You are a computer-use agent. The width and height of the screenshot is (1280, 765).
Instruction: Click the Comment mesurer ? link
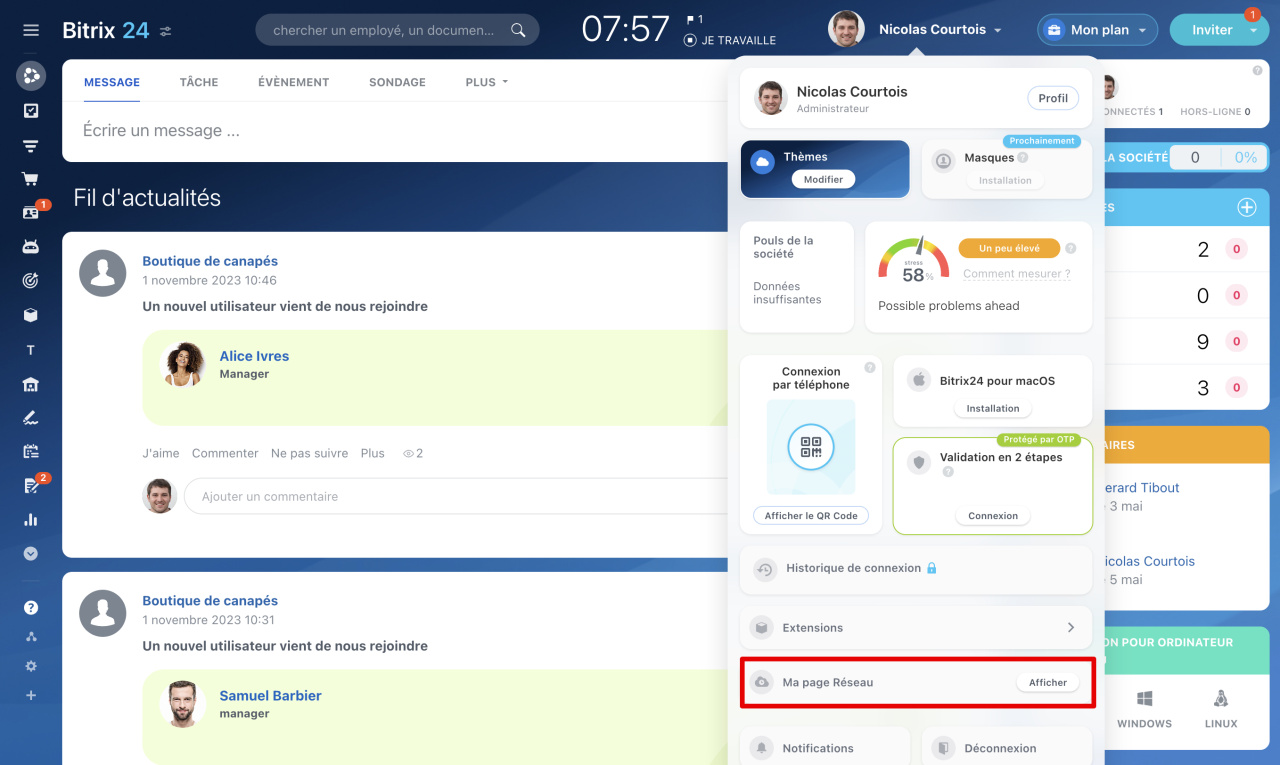[x=1017, y=273]
